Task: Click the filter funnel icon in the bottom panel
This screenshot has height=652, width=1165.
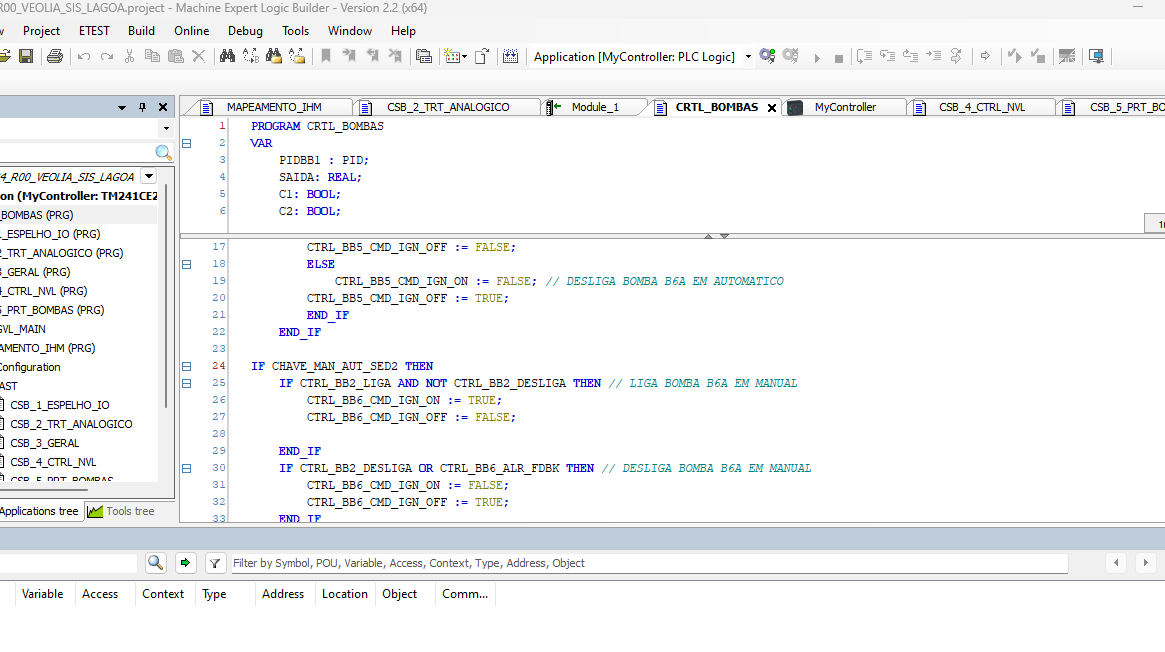Action: click(215, 563)
